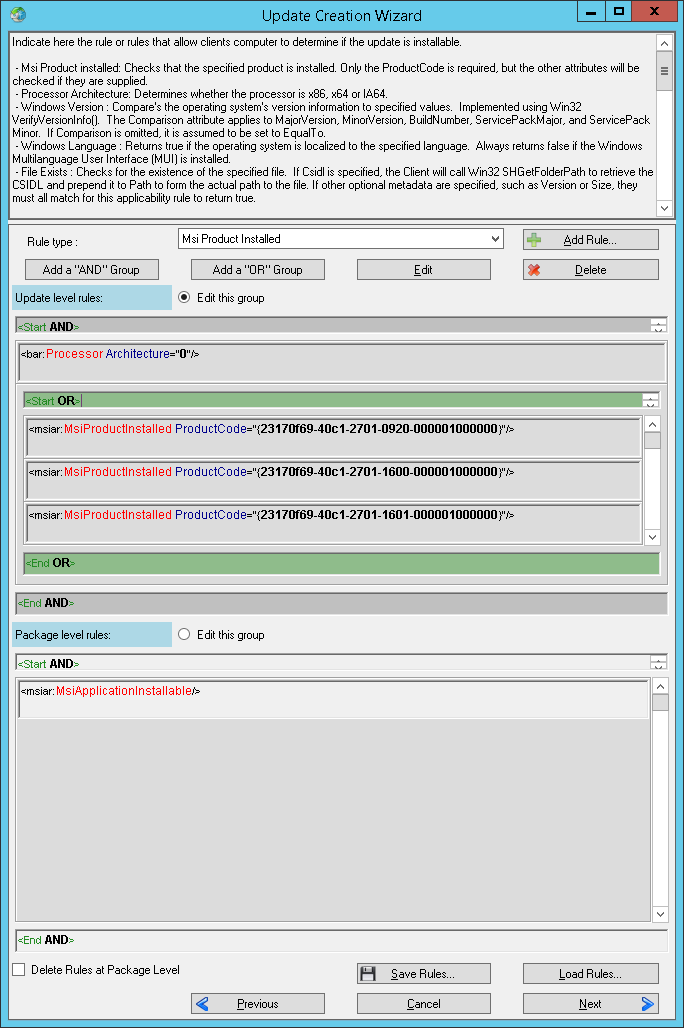
Task: Click the green plus icon on Add Rule
Action: 534,240
